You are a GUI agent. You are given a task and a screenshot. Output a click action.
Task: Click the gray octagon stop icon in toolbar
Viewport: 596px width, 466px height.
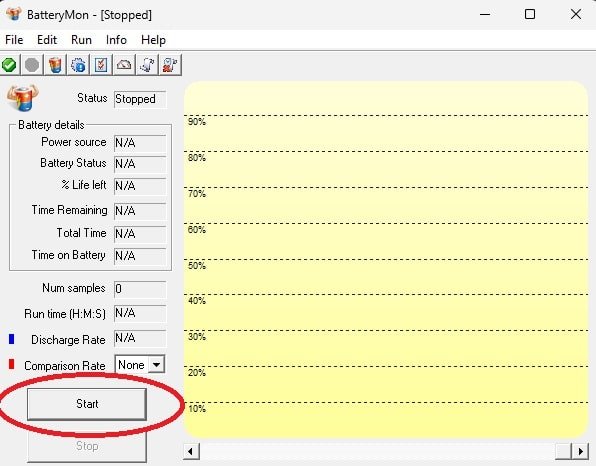pyautogui.click(x=32, y=65)
